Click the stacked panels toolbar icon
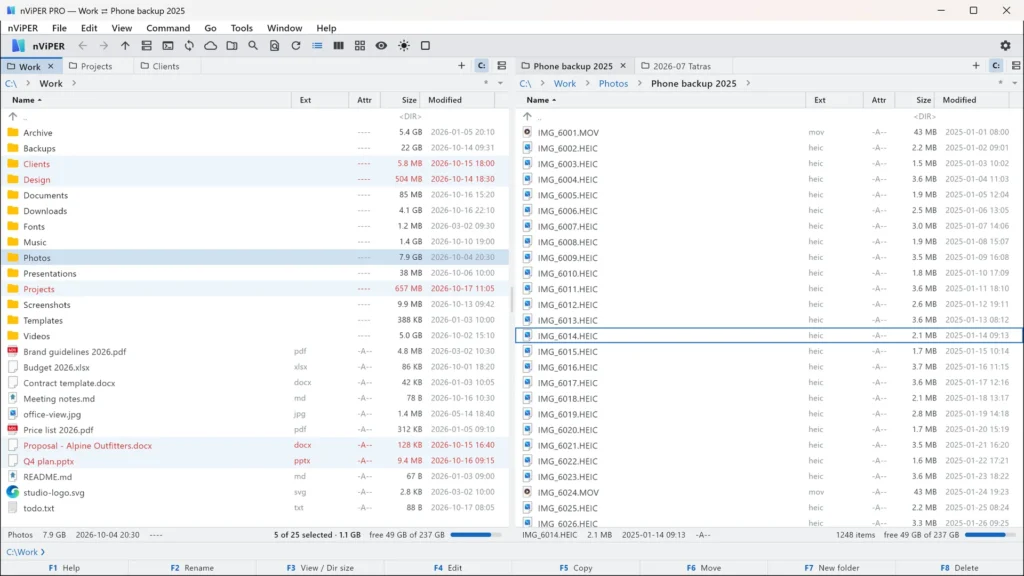This screenshot has width=1024, height=576. tap(146, 46)
